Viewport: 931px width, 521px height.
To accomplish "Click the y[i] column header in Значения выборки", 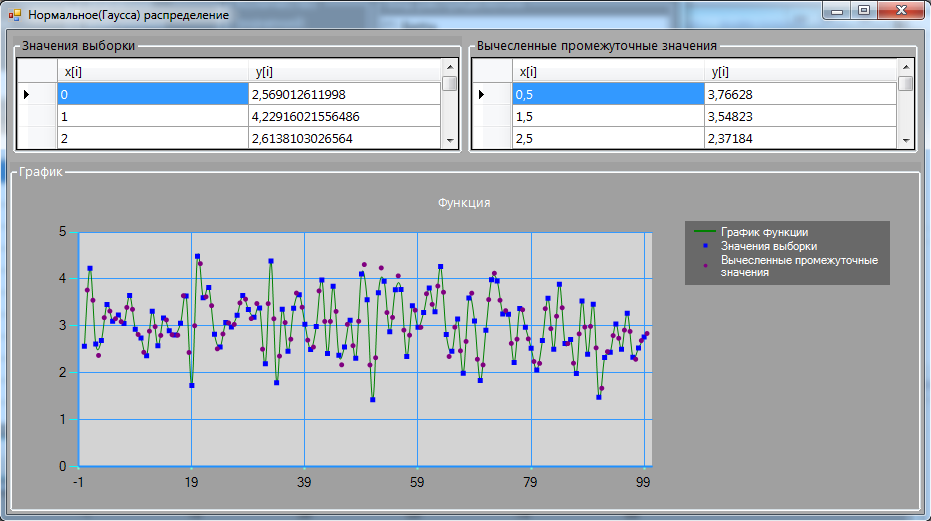I will click(x=345, y=71).
